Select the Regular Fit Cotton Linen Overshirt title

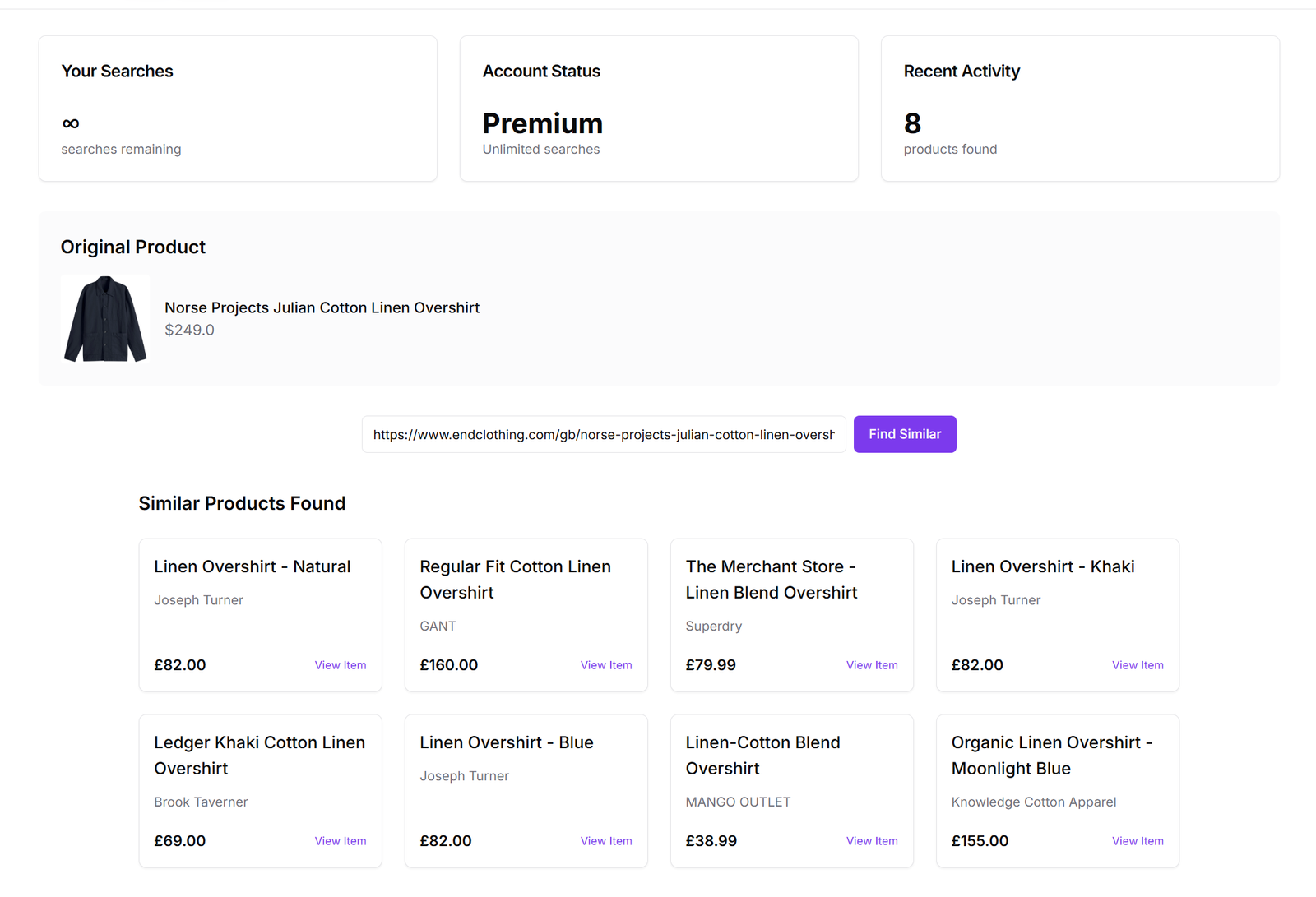[516, 580]
